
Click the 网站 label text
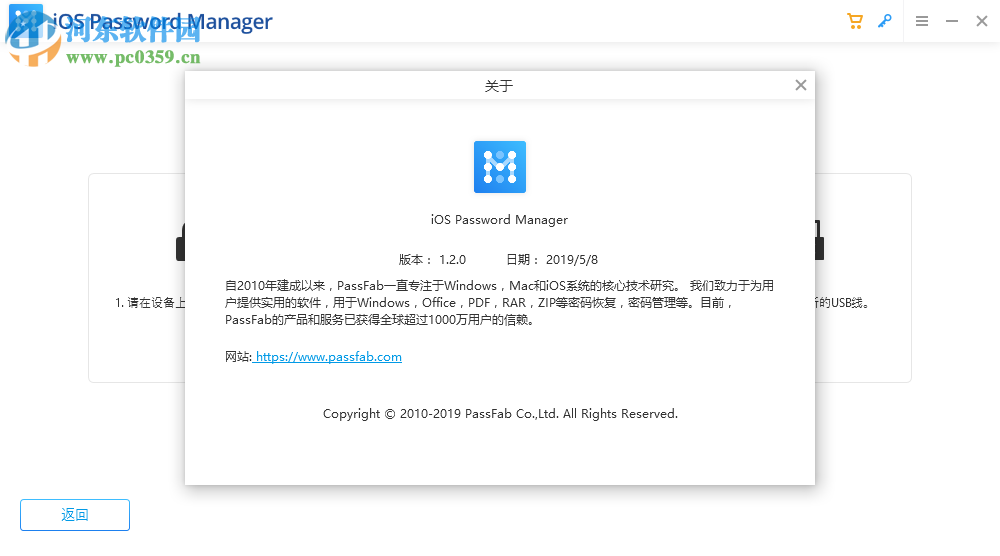pos(238,357)
